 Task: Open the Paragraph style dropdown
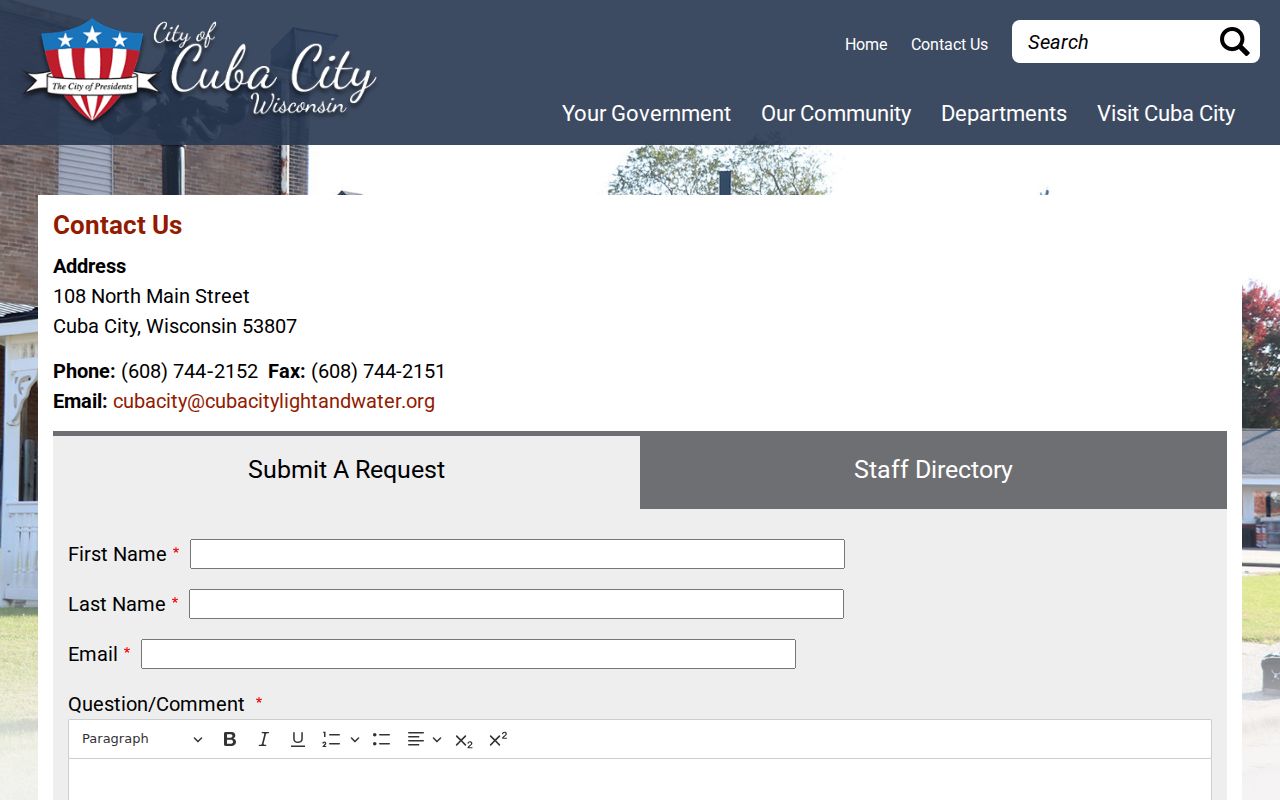coord(142,739)
